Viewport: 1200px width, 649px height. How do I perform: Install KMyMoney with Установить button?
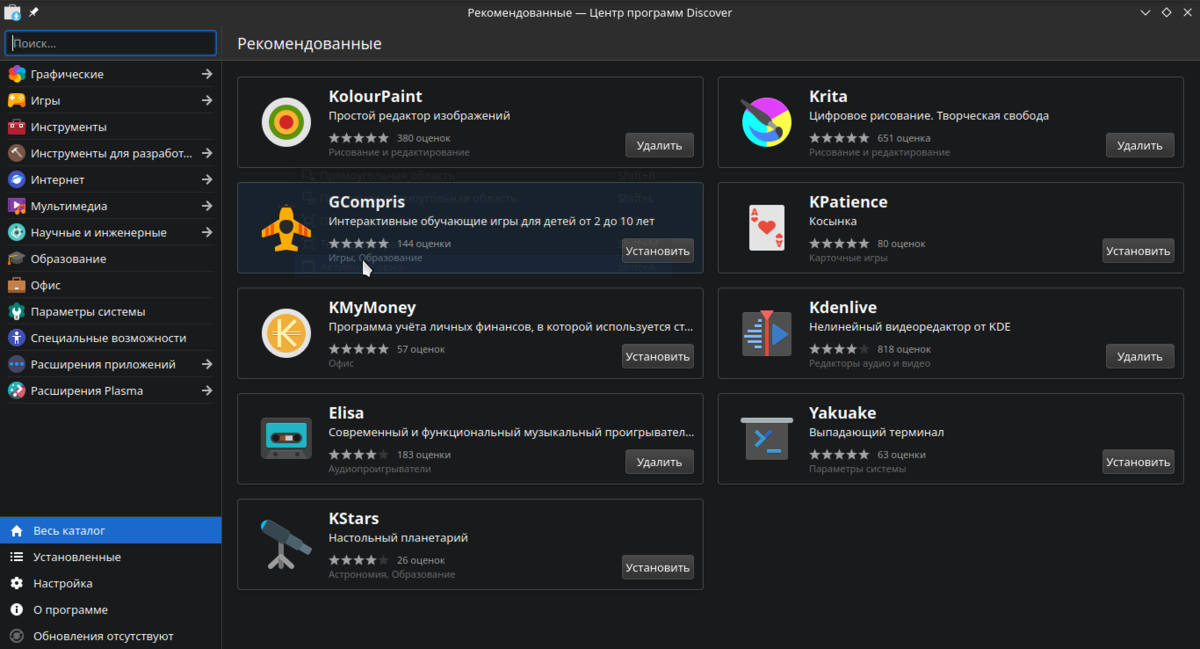657,356
